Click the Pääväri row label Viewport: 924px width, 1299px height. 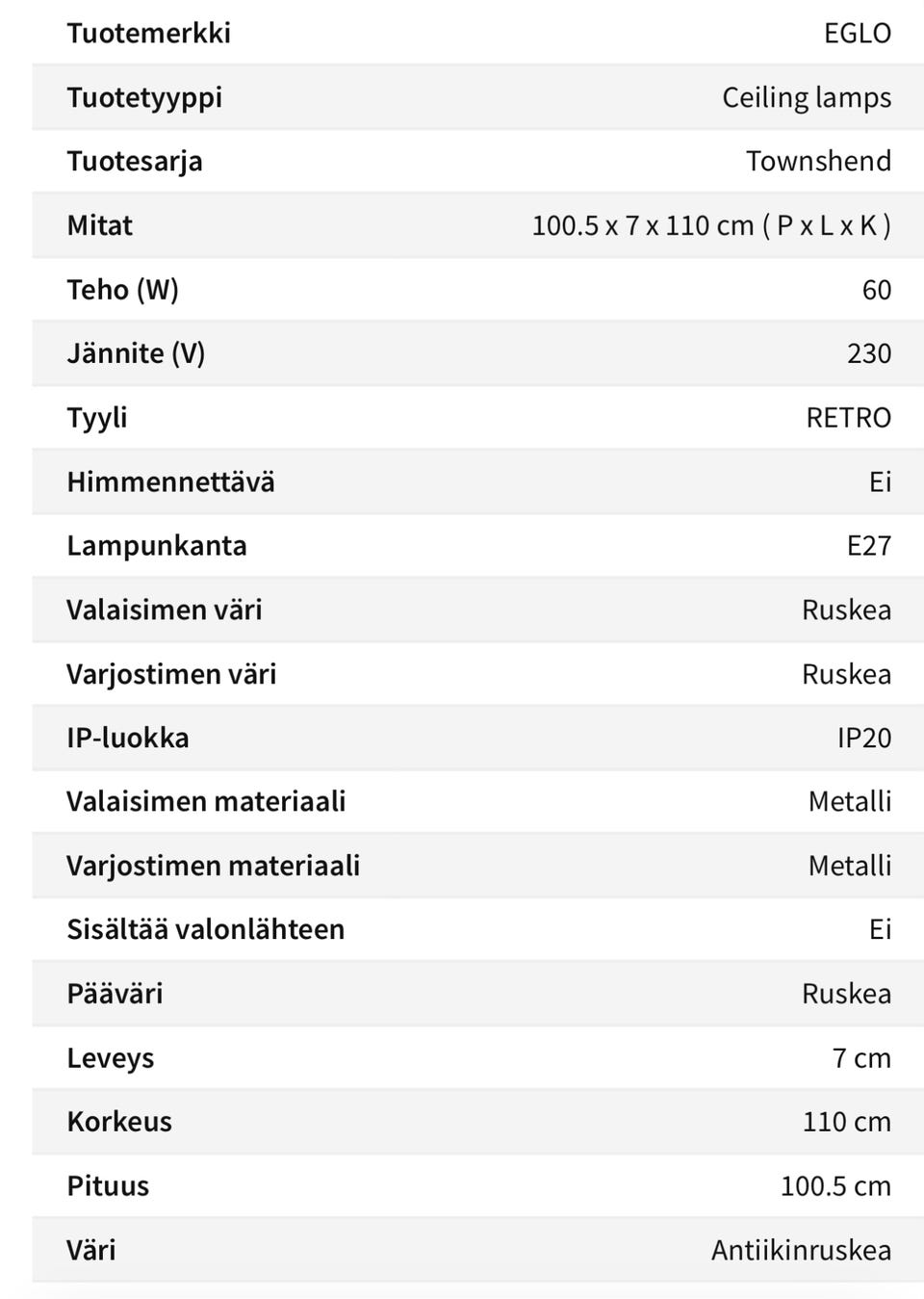pos(115,994)
